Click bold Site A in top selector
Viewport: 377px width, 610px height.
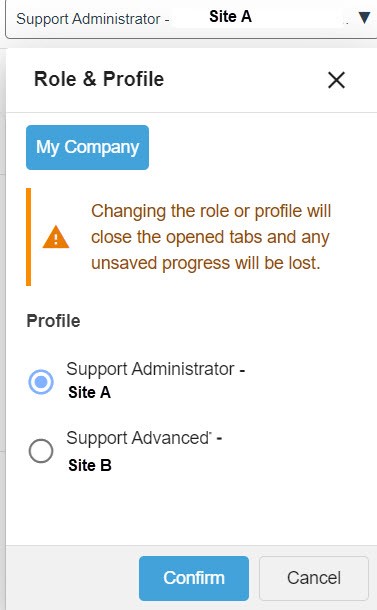(x=230, y=16)
